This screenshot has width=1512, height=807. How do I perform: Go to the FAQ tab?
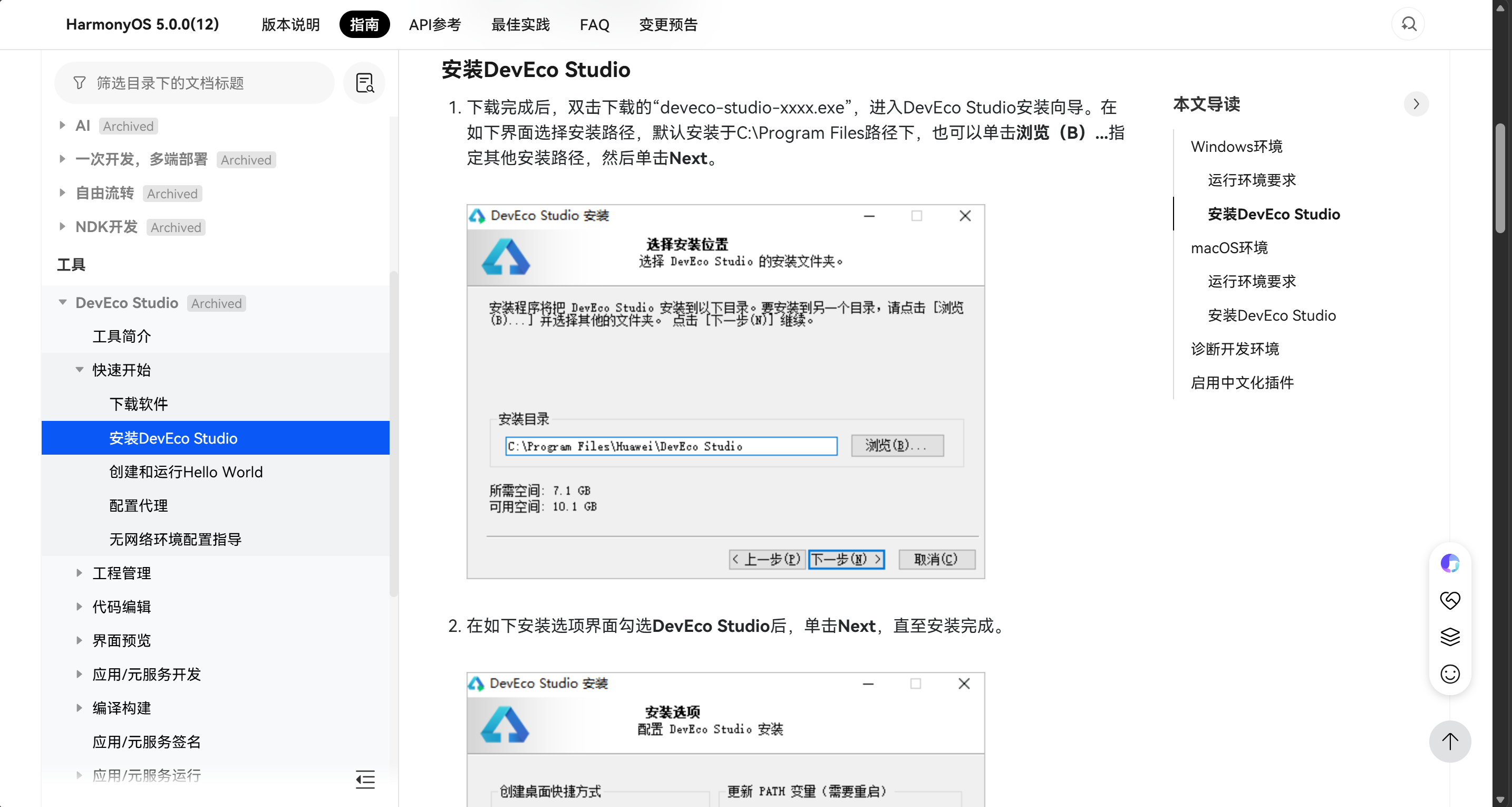(x=595, y=25)
